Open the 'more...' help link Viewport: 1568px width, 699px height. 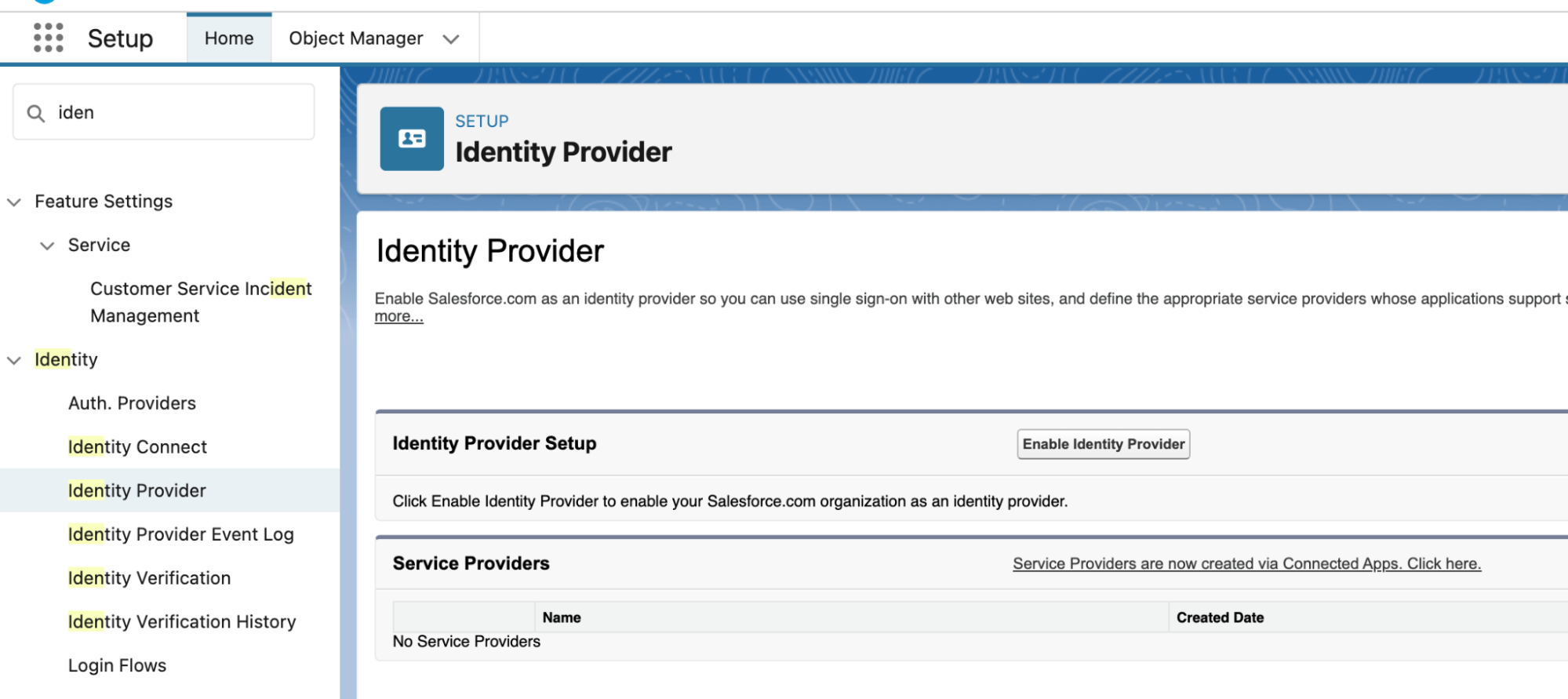[398, 315]
